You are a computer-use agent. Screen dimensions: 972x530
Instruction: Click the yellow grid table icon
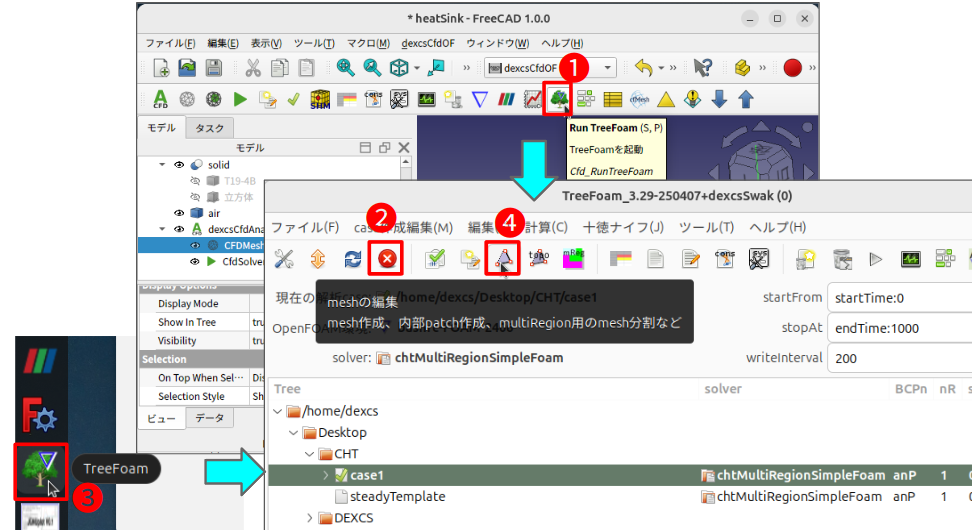tap(612, 99)
